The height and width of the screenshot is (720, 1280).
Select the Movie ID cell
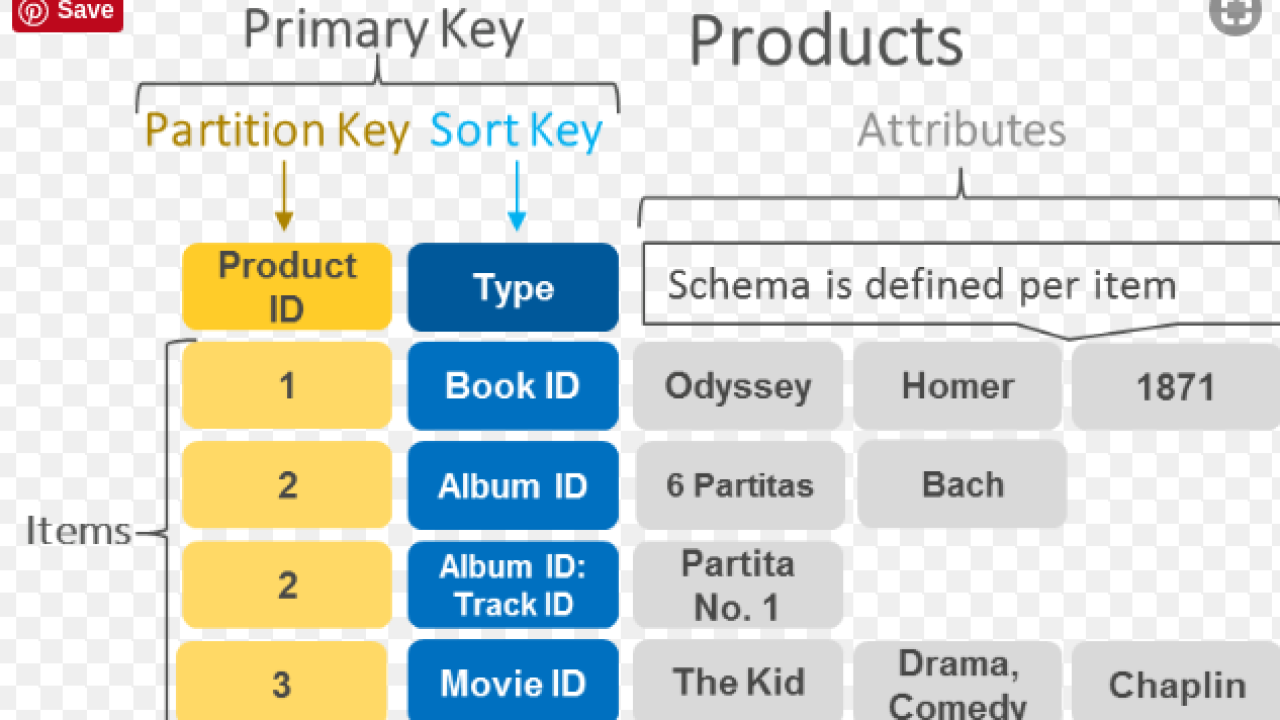[513, 683]
